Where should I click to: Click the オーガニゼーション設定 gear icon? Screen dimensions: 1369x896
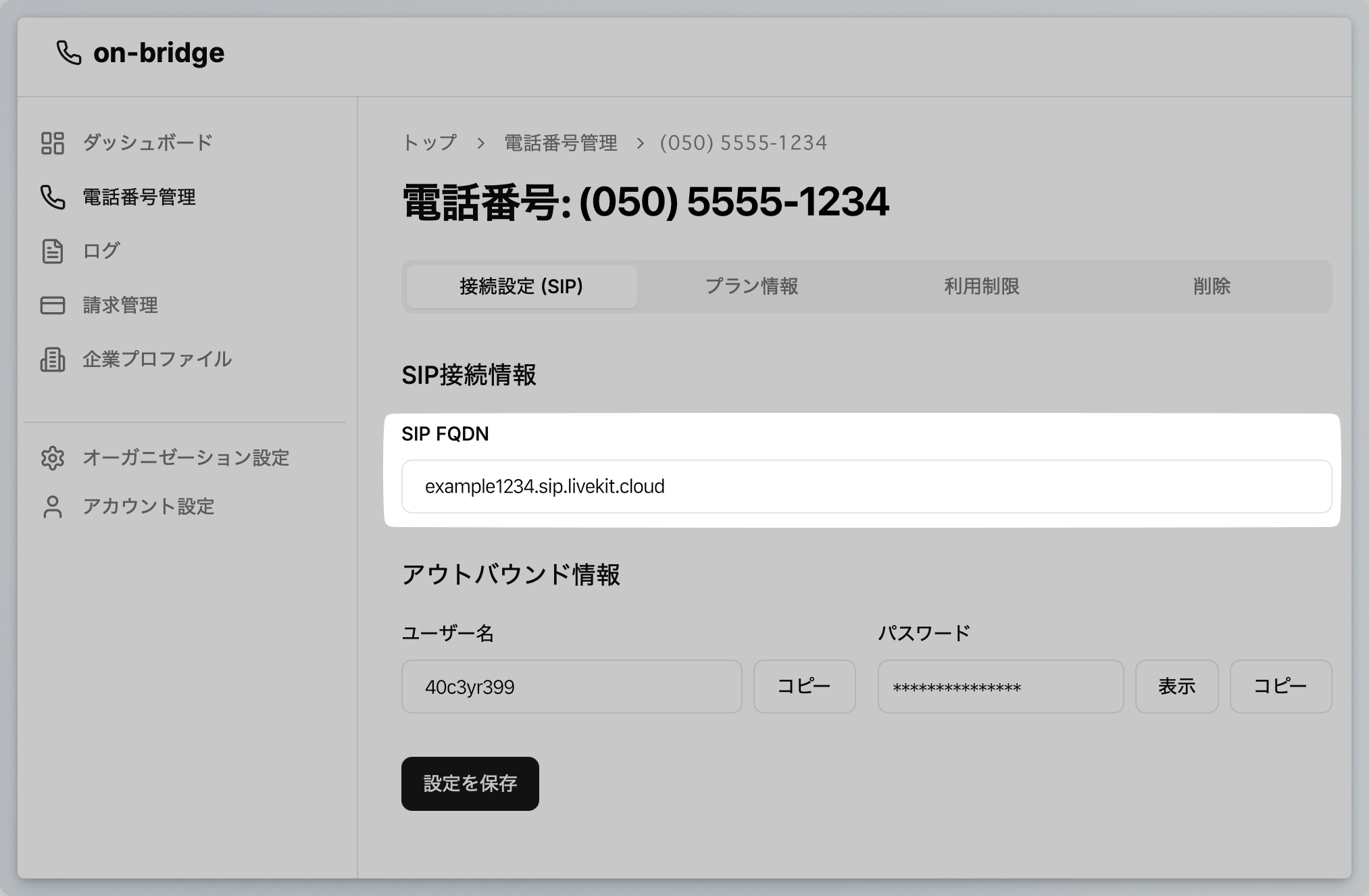51,458
